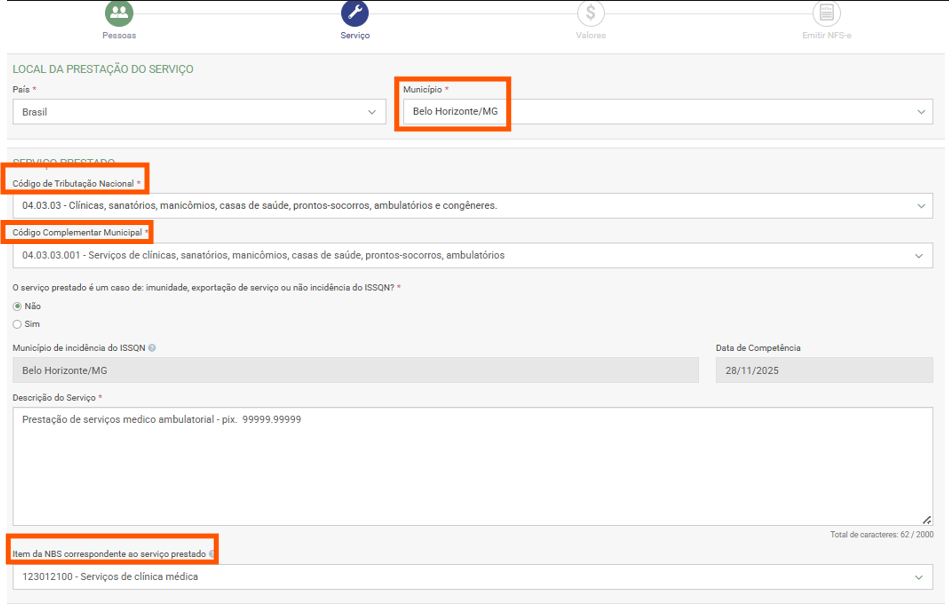Open the Item da NBS dropdown

(473, 577)
